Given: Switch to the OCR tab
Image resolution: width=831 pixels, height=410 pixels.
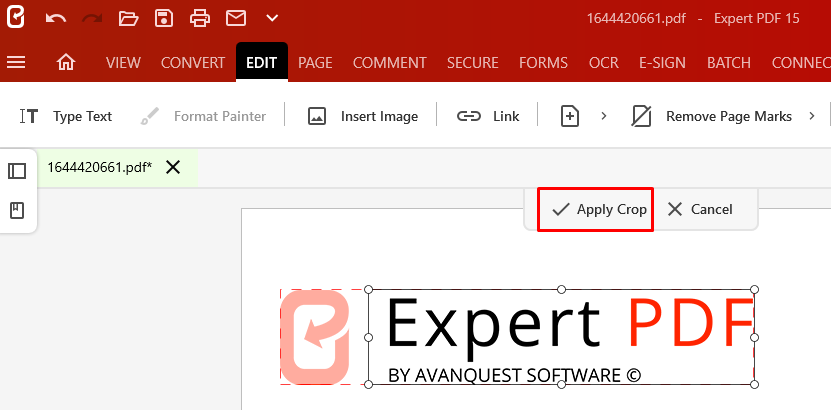Looking at the screenshot, I should [x=604, y=63].
